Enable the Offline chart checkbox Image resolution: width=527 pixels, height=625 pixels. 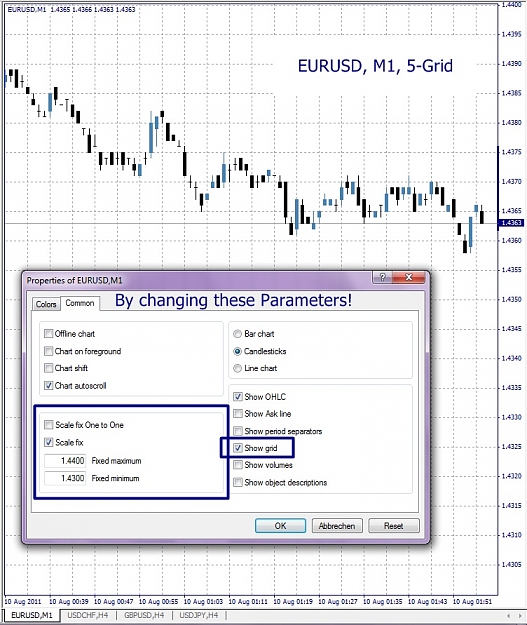click(x=49, y=333)
